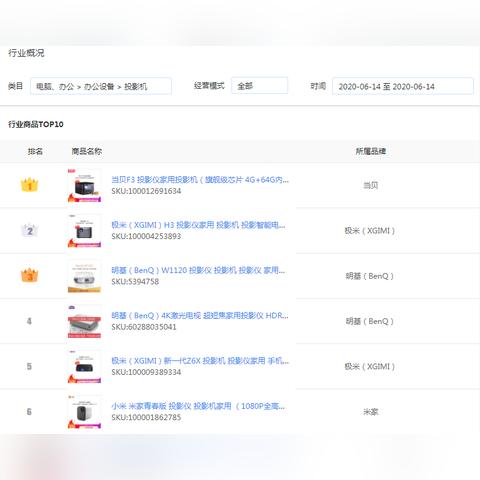Image resolution: width=480 pixels, height=480 pixels.
Task: Open the 当贝F3 投影仪家用投影机 product link
Action: pos(200,180)
